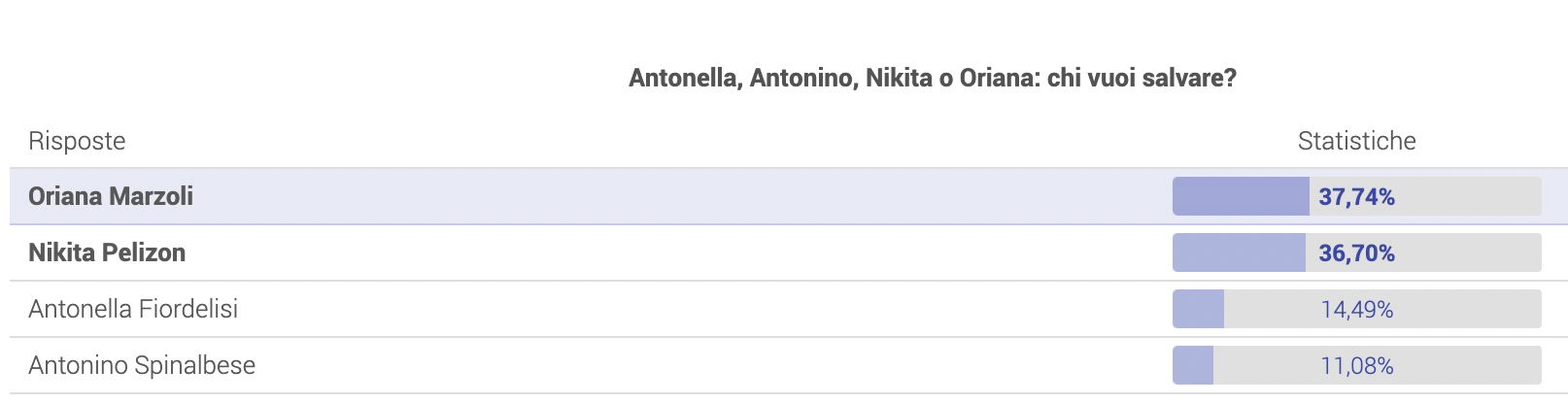Click the Statistiche column header
This screenshot has height=404, width=1568.
pyautogui.click(x=1356, y=141)
